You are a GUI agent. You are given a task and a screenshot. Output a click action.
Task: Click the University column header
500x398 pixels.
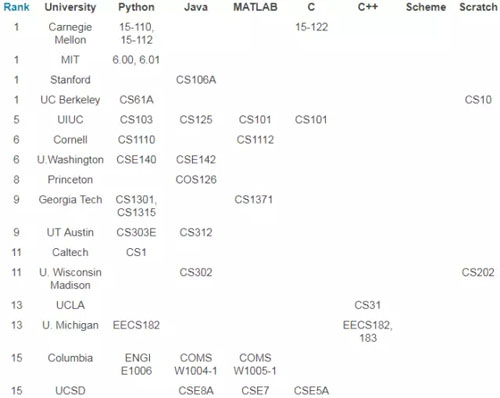pos(70,7)
